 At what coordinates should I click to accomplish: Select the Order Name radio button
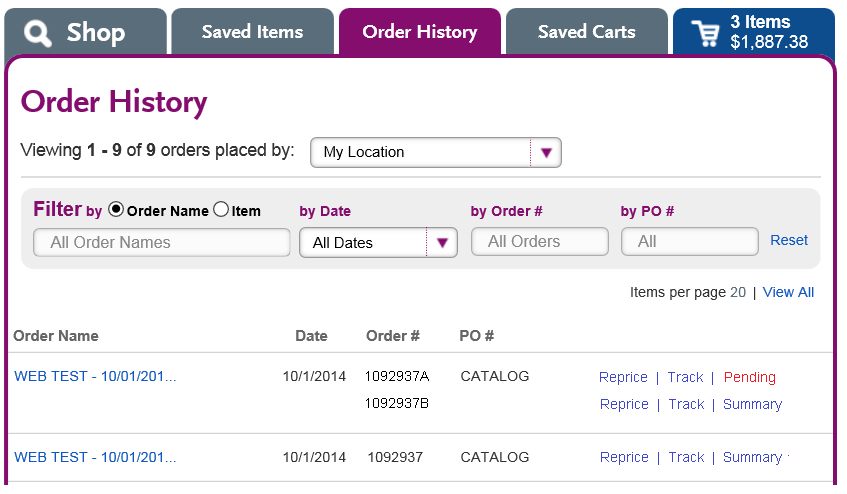point(116,209)
